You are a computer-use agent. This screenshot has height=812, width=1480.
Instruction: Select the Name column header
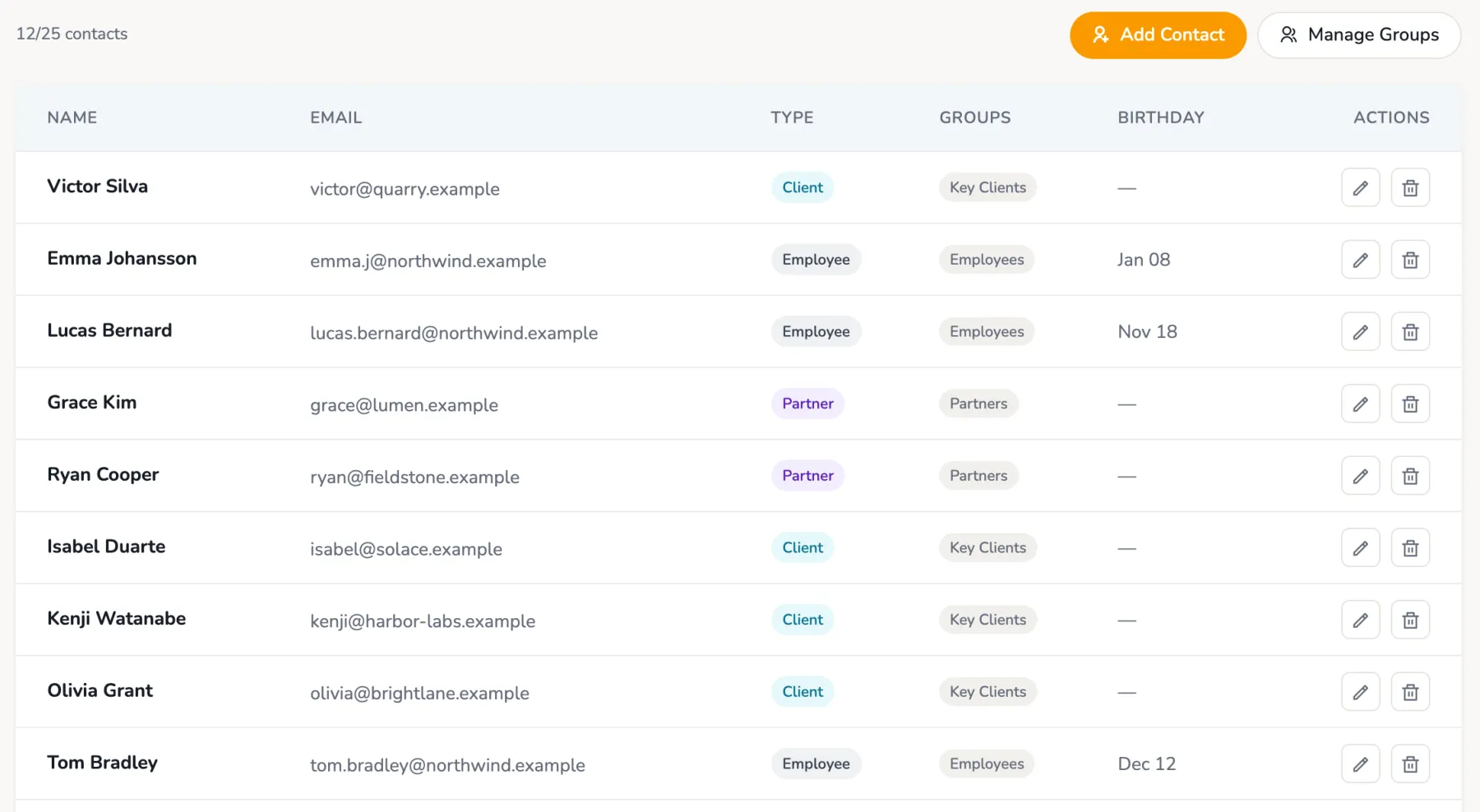point(72,118)
